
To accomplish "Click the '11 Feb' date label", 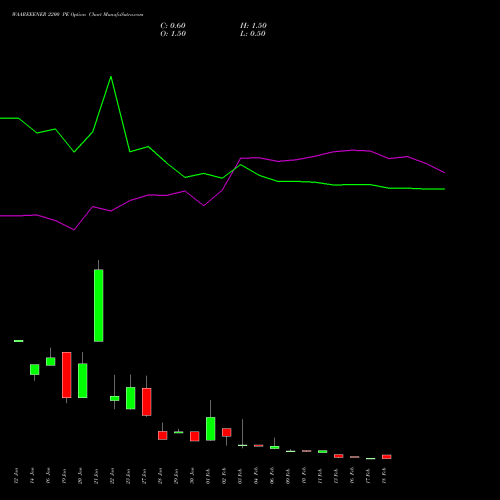I will [321, 476].
